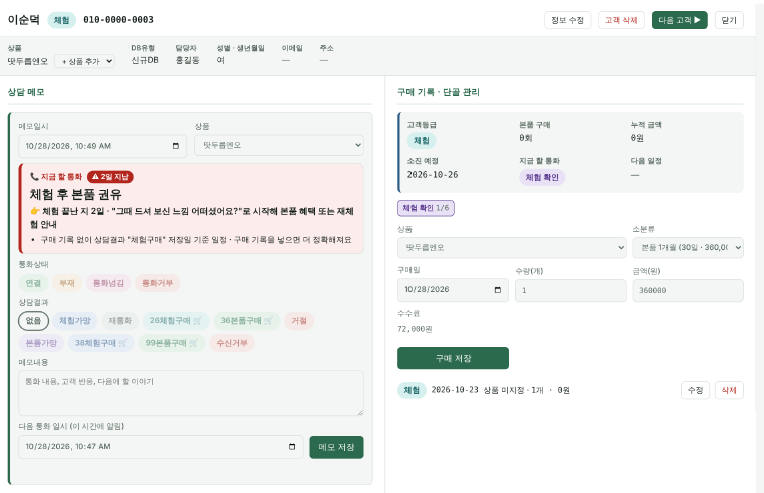Focus 수량(개) input field

571,290
